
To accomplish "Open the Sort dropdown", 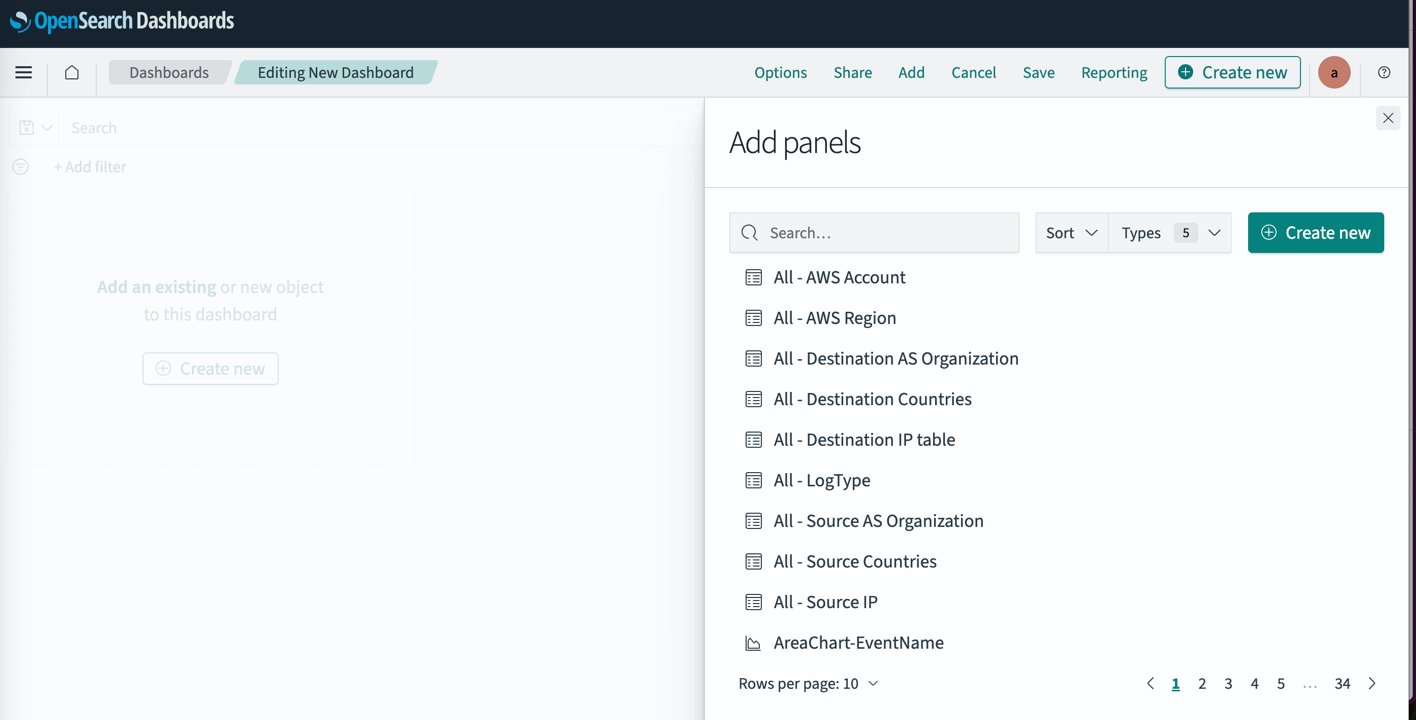I will tap(1072, 233).
